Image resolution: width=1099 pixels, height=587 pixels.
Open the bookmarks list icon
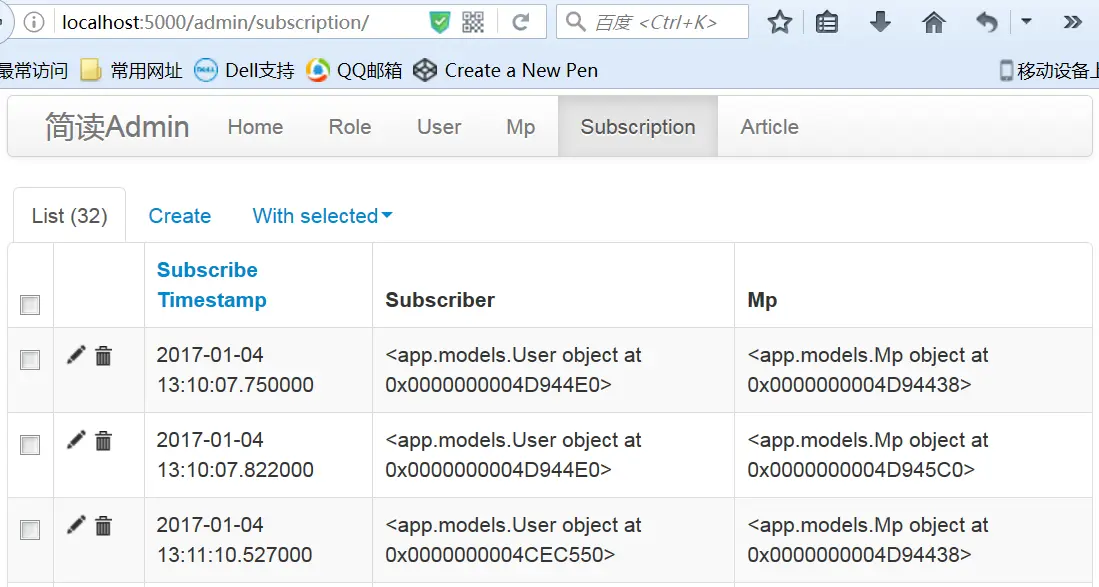(x=827, y=22)
